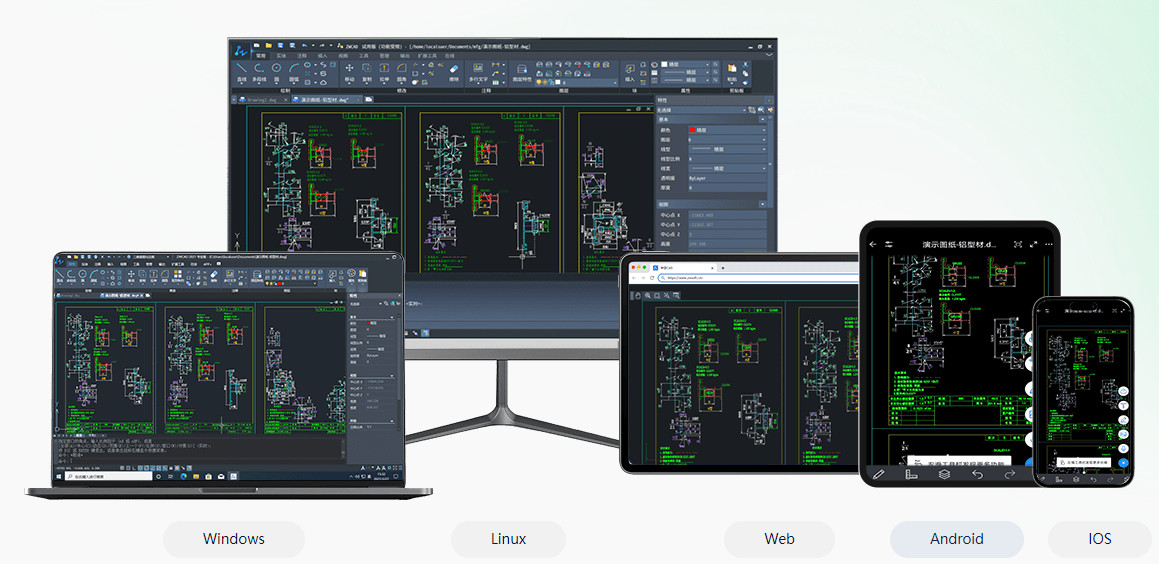
Task: Click the 透明度 ByLayer field
Action: 727,178
